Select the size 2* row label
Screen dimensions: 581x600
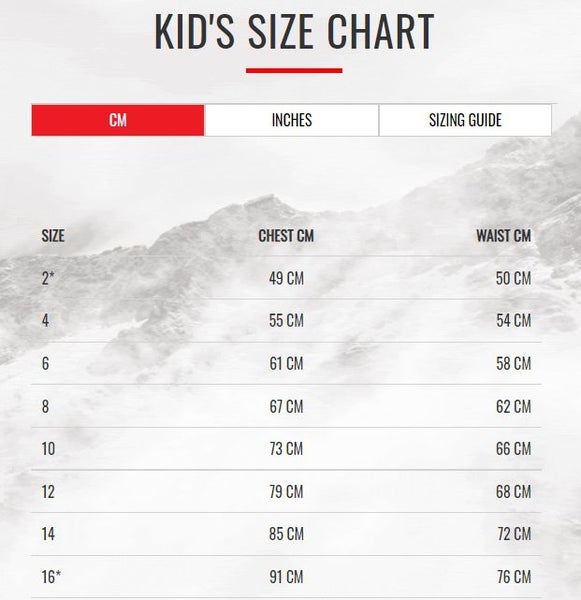click(48, 278)
